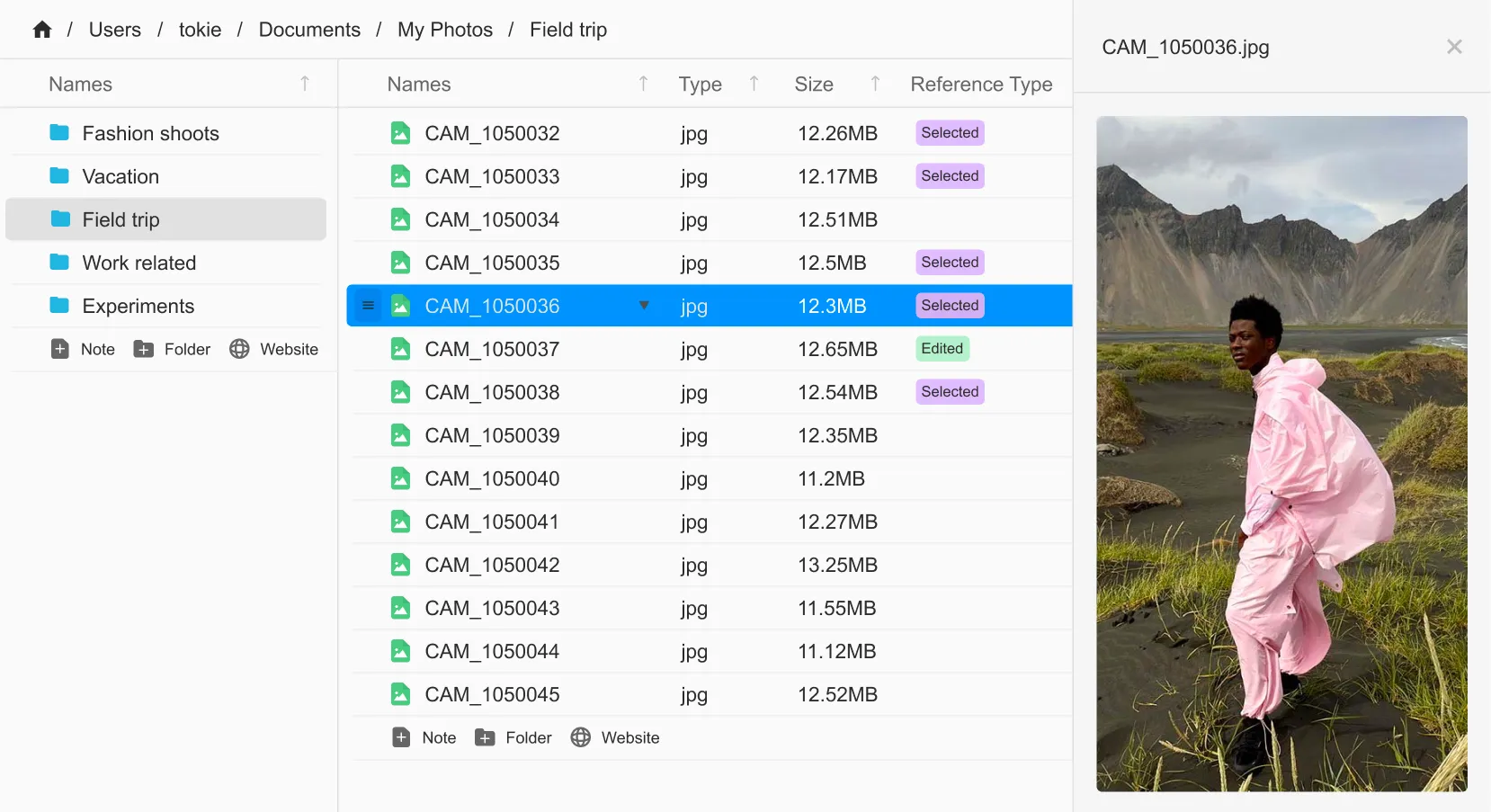Click the drag handle icon on CAM_1050036 row
Viewport: 1491px width, 812px height.
click(368, 306)
